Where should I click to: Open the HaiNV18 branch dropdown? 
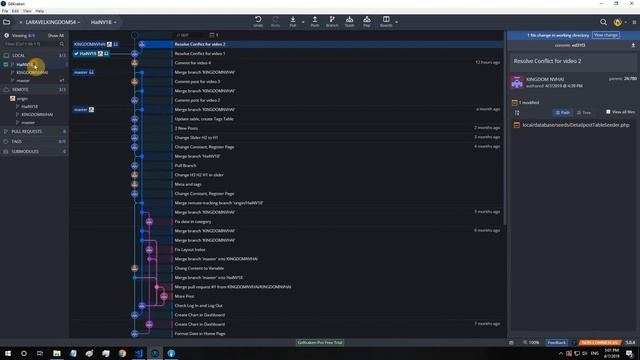[103, 22]
